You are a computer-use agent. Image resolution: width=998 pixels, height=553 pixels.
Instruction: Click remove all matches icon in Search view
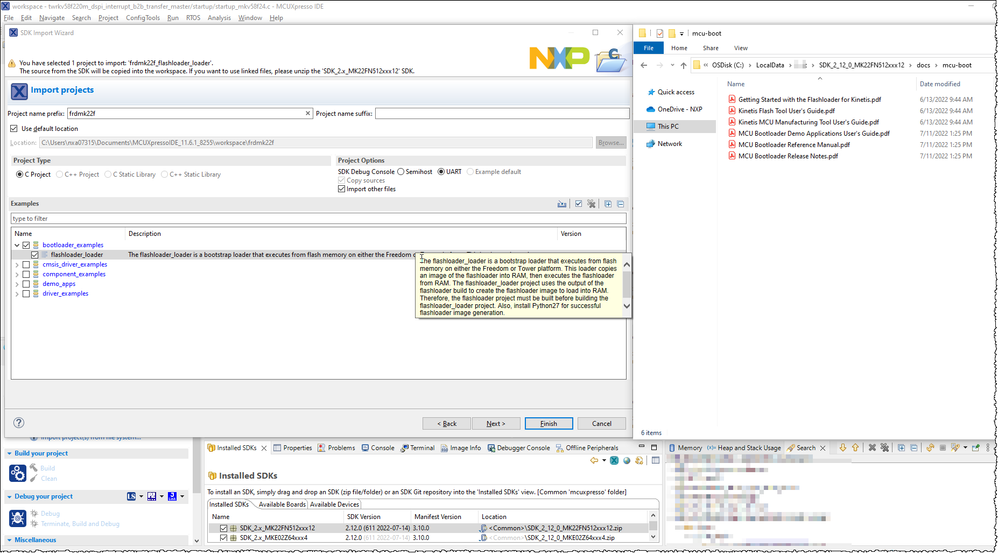tap(885, 448)
